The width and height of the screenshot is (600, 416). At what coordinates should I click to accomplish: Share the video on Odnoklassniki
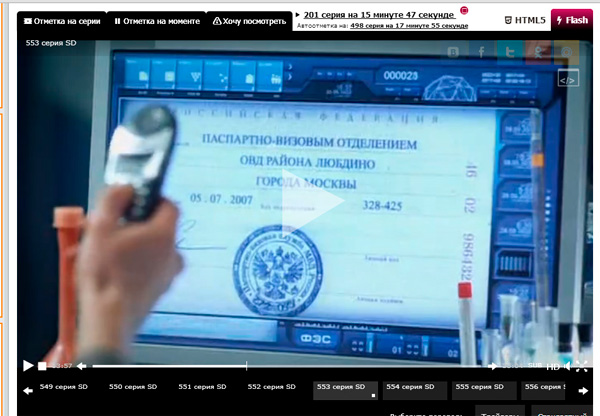coord(539,53)
